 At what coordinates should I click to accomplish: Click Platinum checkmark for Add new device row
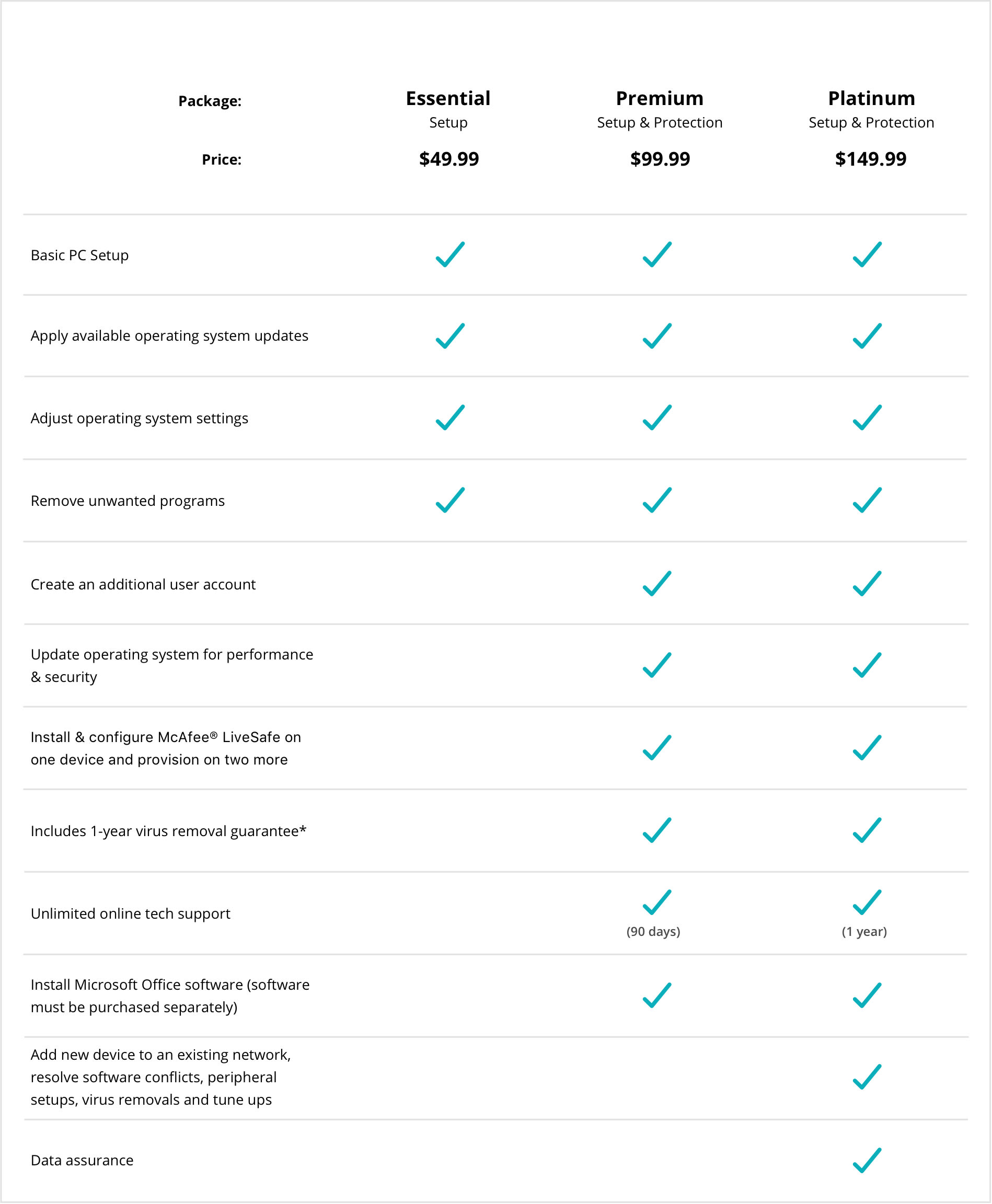[x=868, y=1077]
